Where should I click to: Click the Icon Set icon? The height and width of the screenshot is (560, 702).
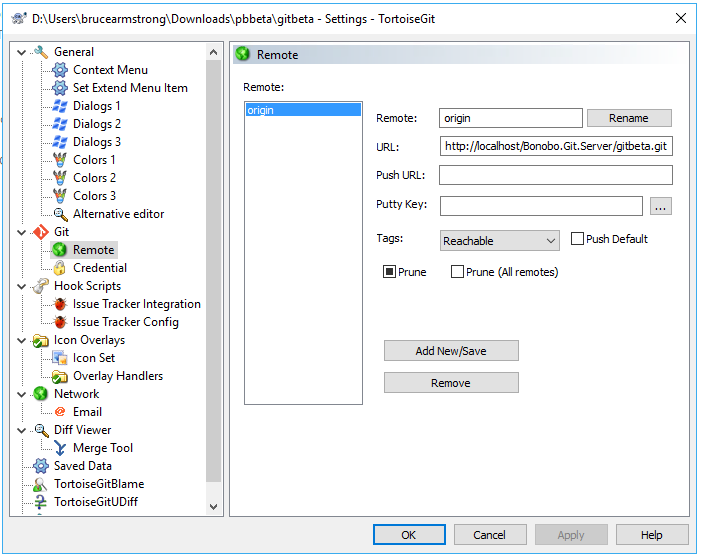click(60, 358)
